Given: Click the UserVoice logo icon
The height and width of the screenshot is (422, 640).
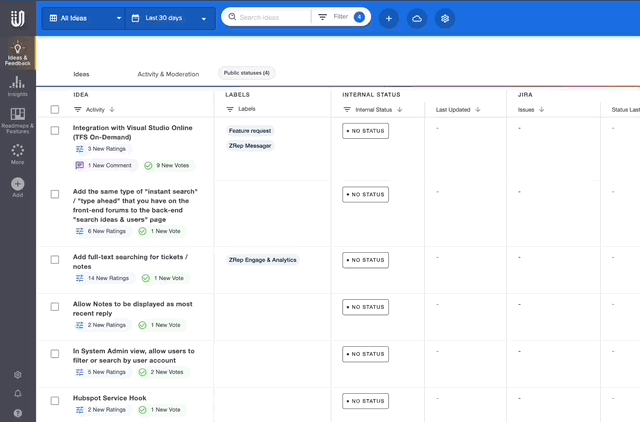Looking at the screenshot, I should click(x=18, y=18).
